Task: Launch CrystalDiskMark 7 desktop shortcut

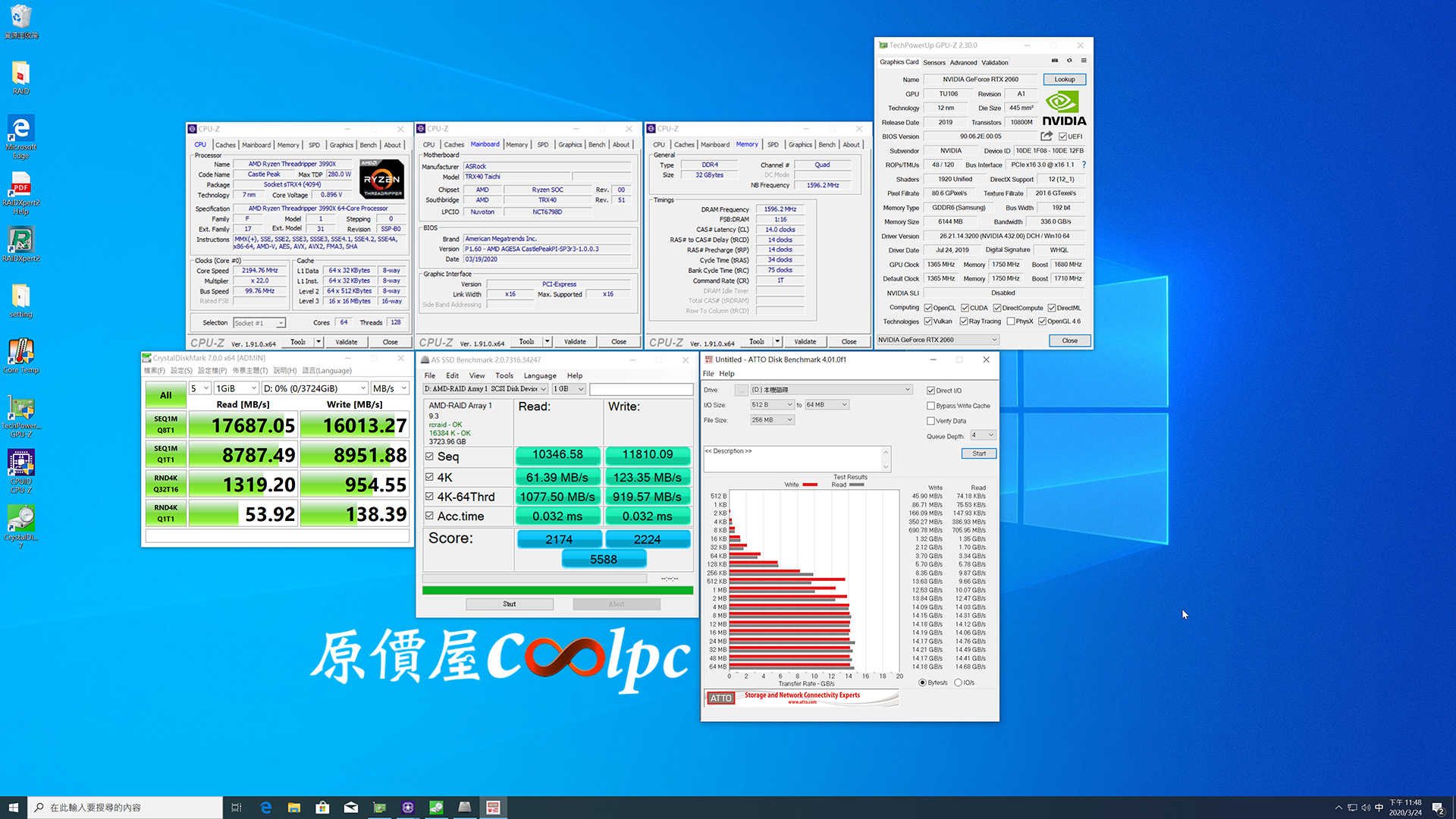Action: pos(21,526)
